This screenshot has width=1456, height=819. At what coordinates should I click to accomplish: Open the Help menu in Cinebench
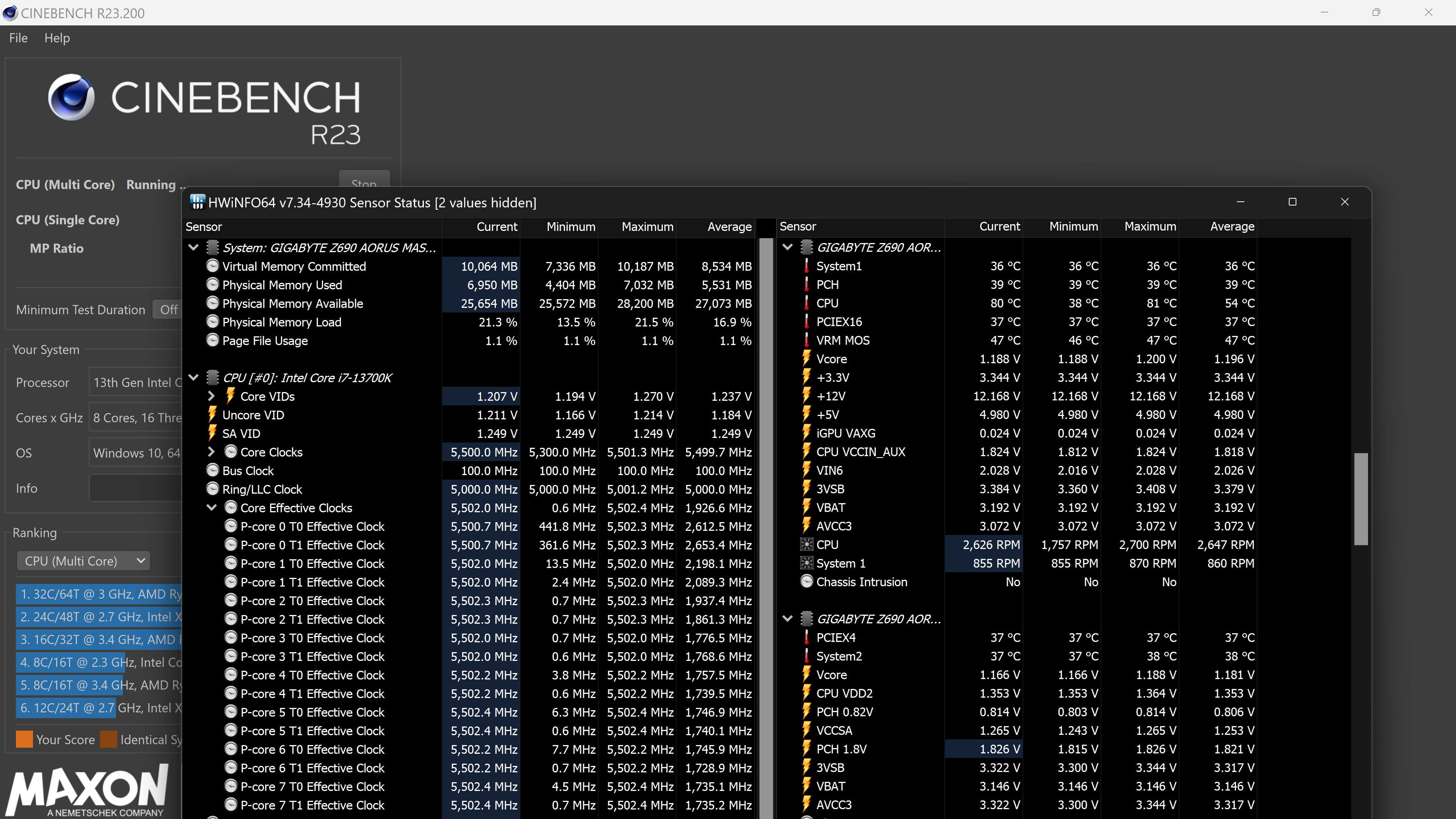pos(57,38)
